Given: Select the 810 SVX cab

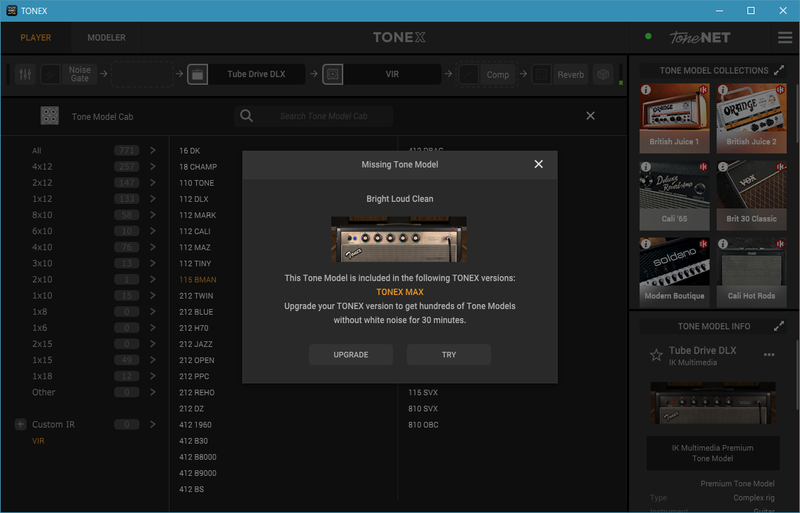Looking at the screenshot, I should tap(423, 408).
